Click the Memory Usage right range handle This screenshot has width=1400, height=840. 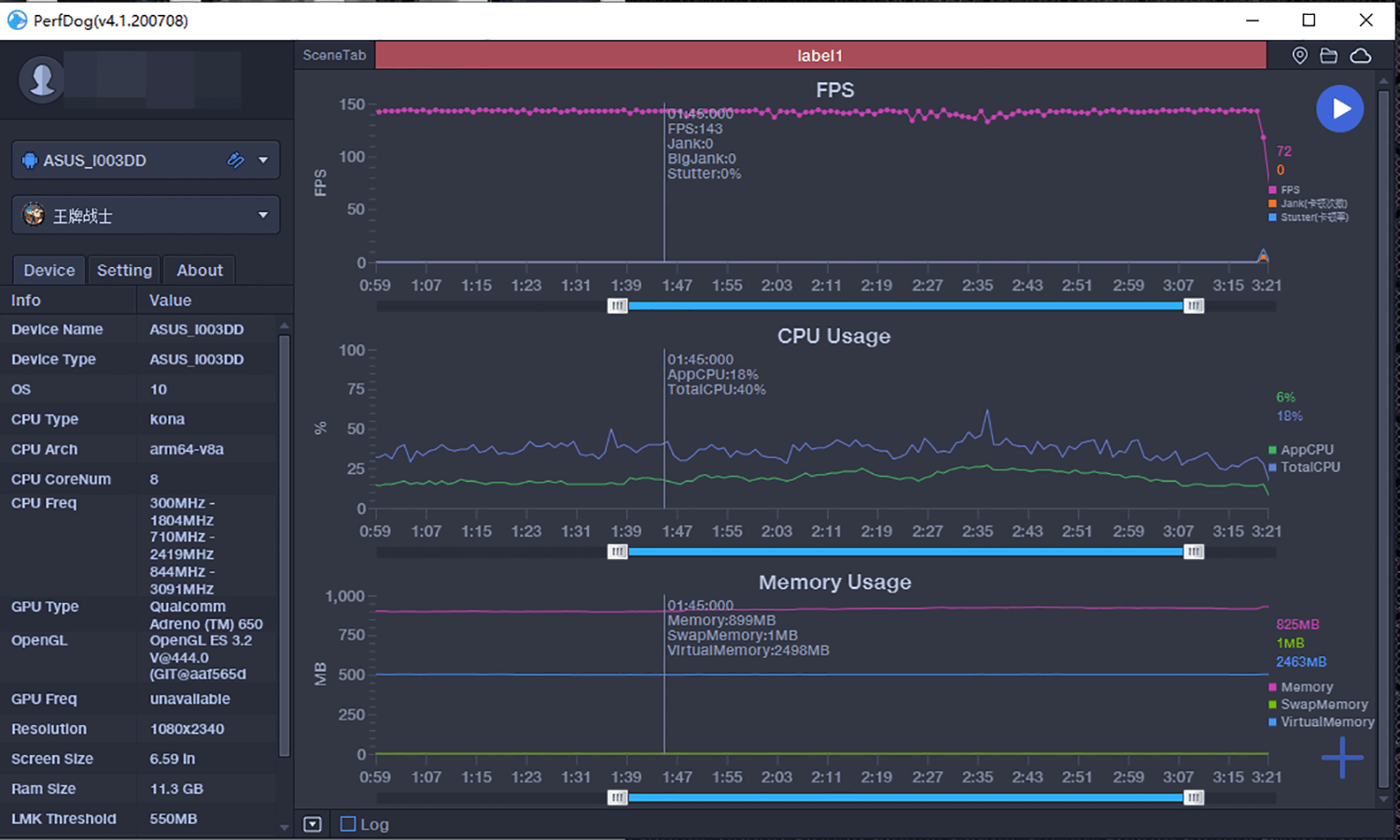(x=1194, y=797)
